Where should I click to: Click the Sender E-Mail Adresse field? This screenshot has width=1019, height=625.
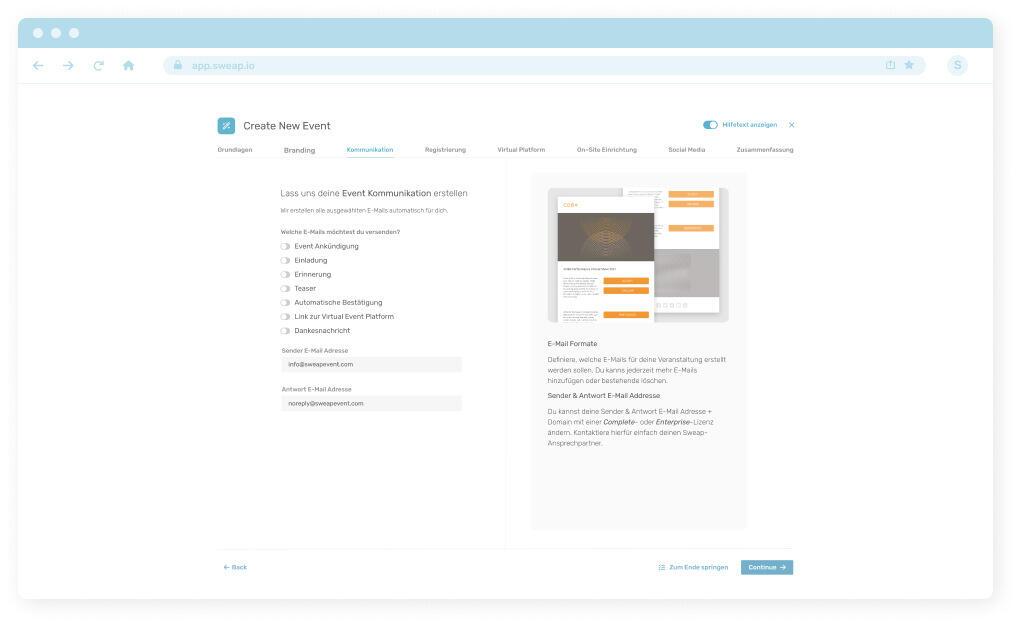tap(371, 365)
